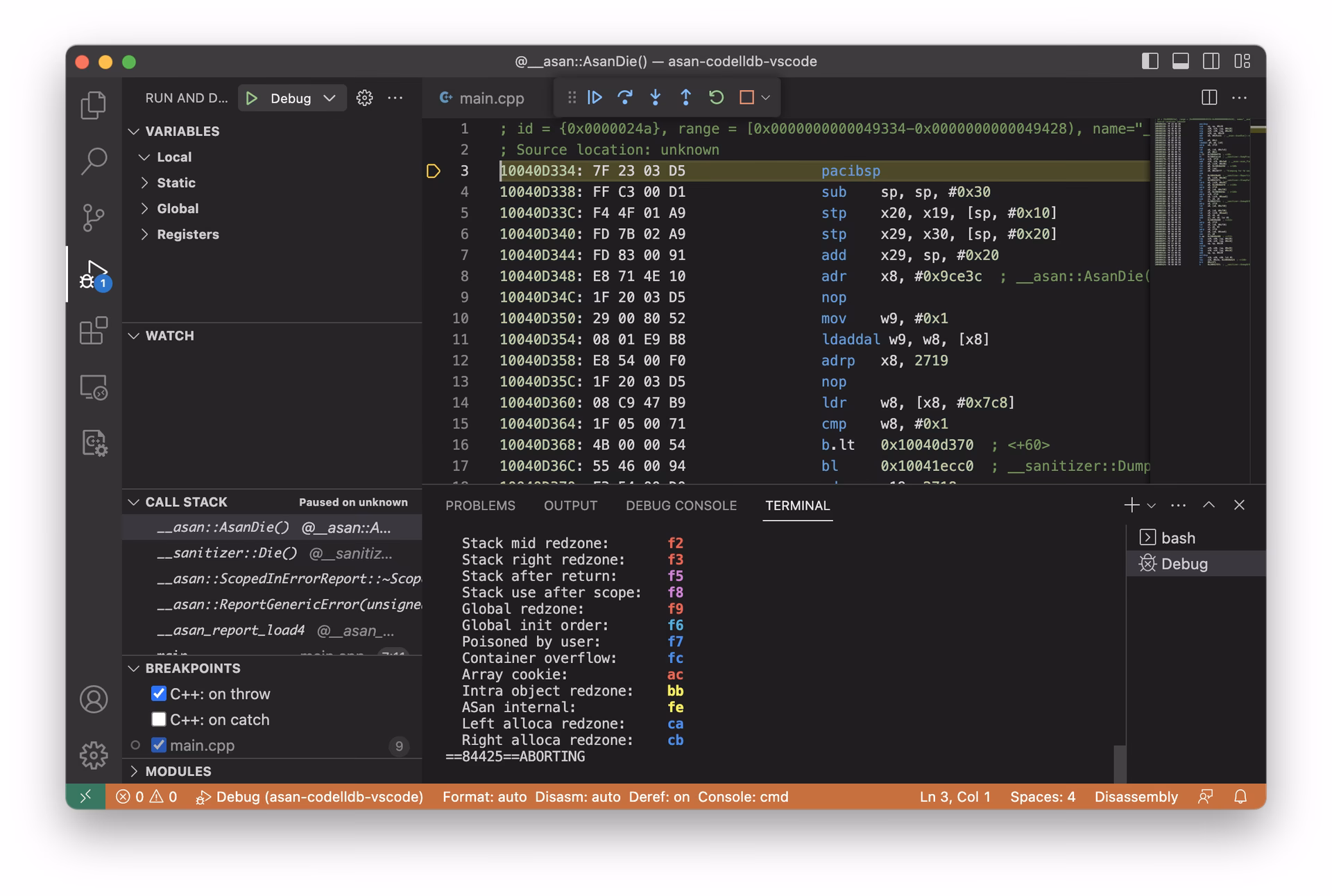Select __asan_report_load4 stack frame
This screenshot has width=1332, height=896.
point(272,630)
